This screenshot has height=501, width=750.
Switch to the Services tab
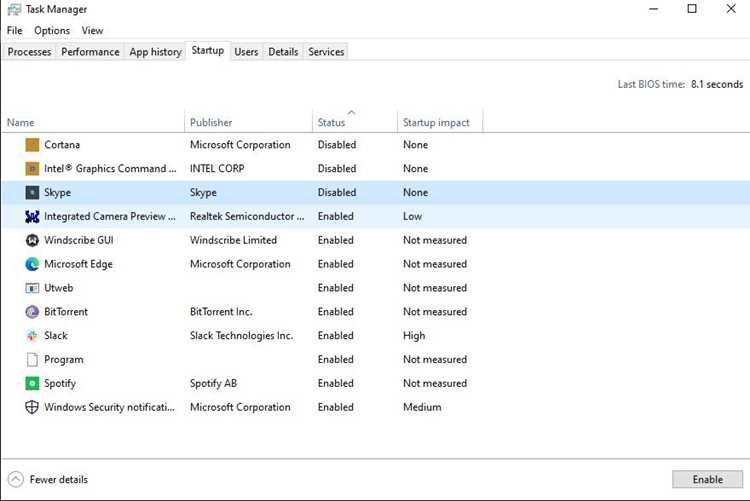326,52
